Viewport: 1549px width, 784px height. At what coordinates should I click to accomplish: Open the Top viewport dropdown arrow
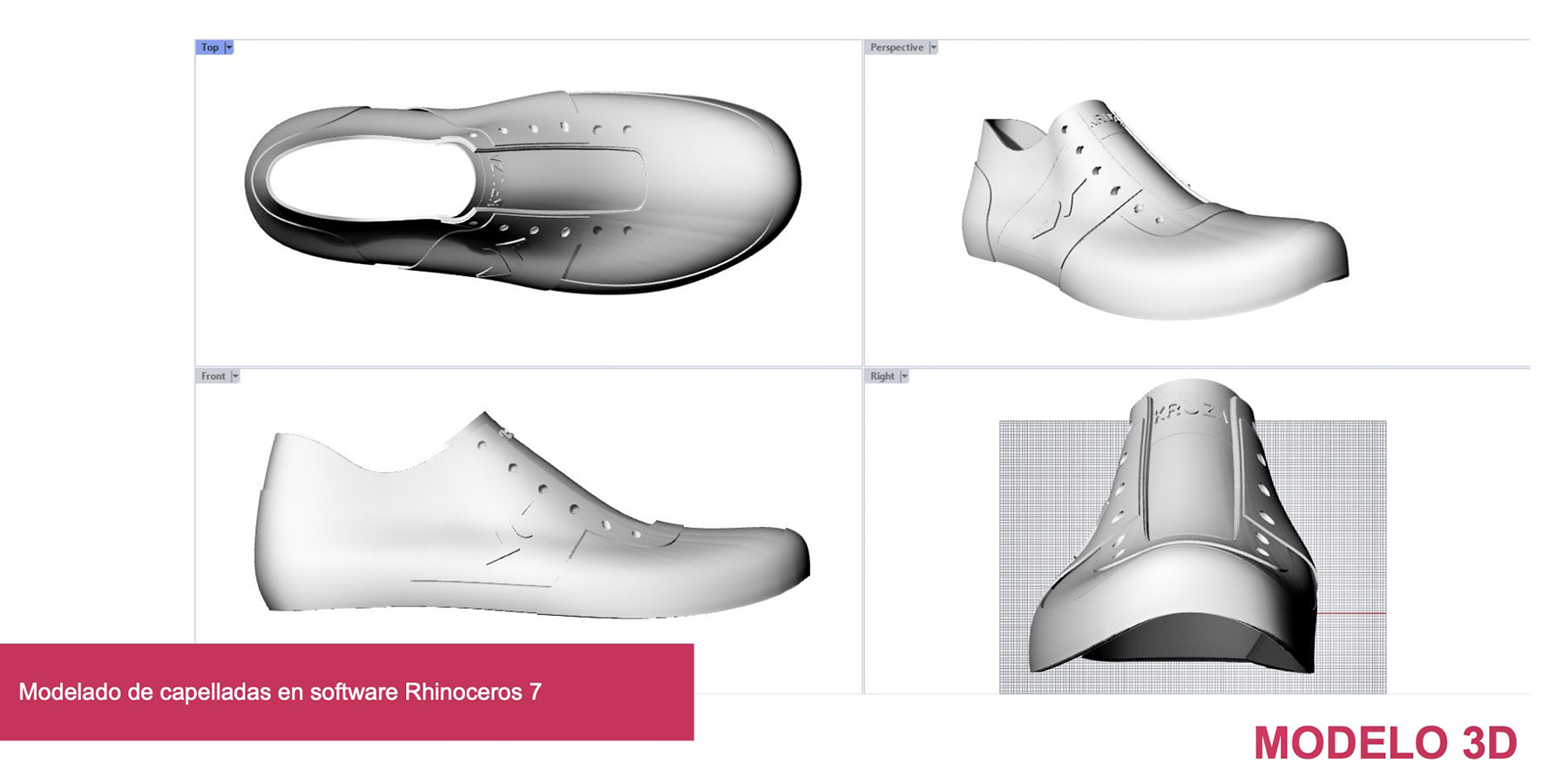(x=229, y=48)
